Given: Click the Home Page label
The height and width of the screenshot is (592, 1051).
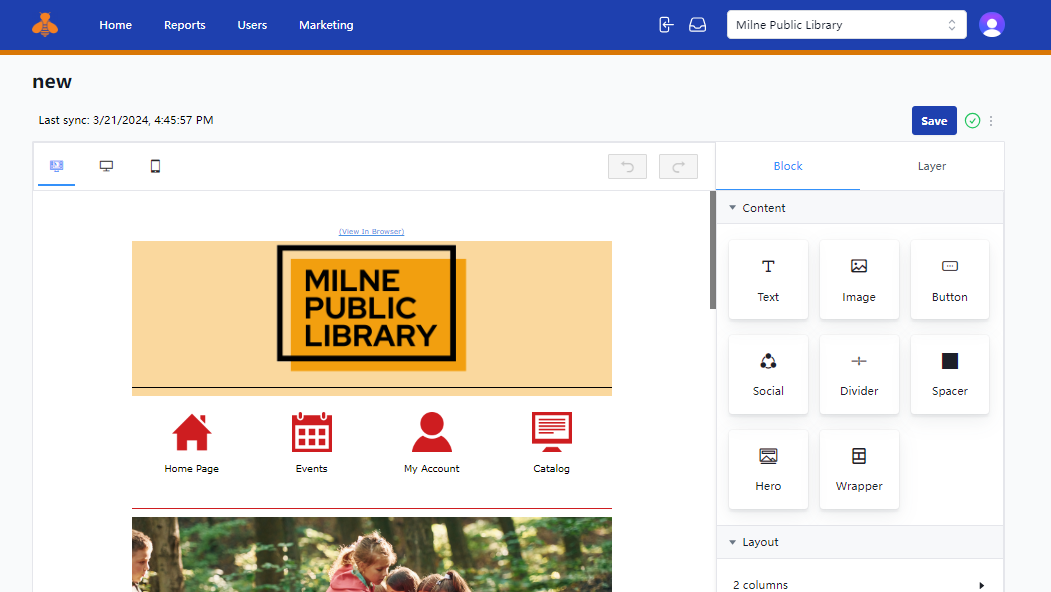Looking at the screenshot, I should tap(192, 469).
